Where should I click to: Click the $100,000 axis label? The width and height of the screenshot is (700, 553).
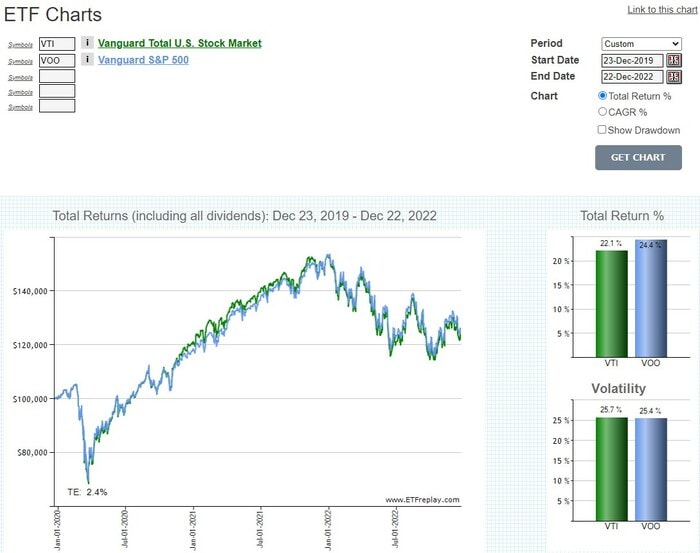(x=30, y=399)
